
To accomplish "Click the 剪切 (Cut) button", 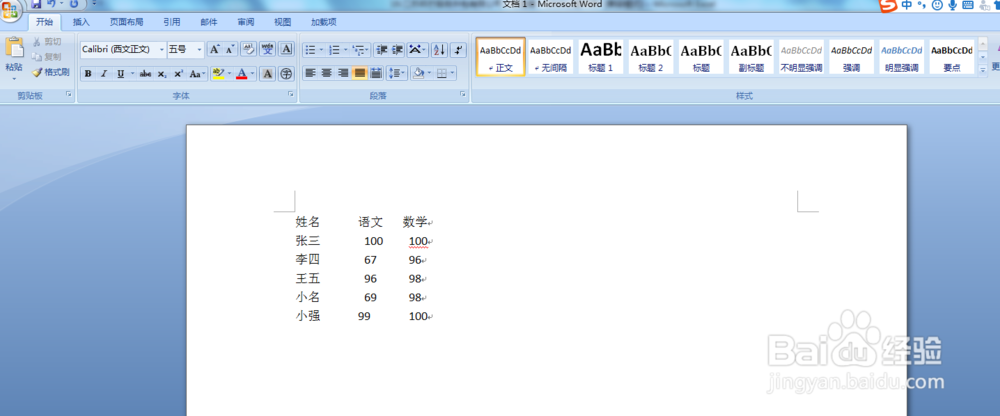I will 47,42.
